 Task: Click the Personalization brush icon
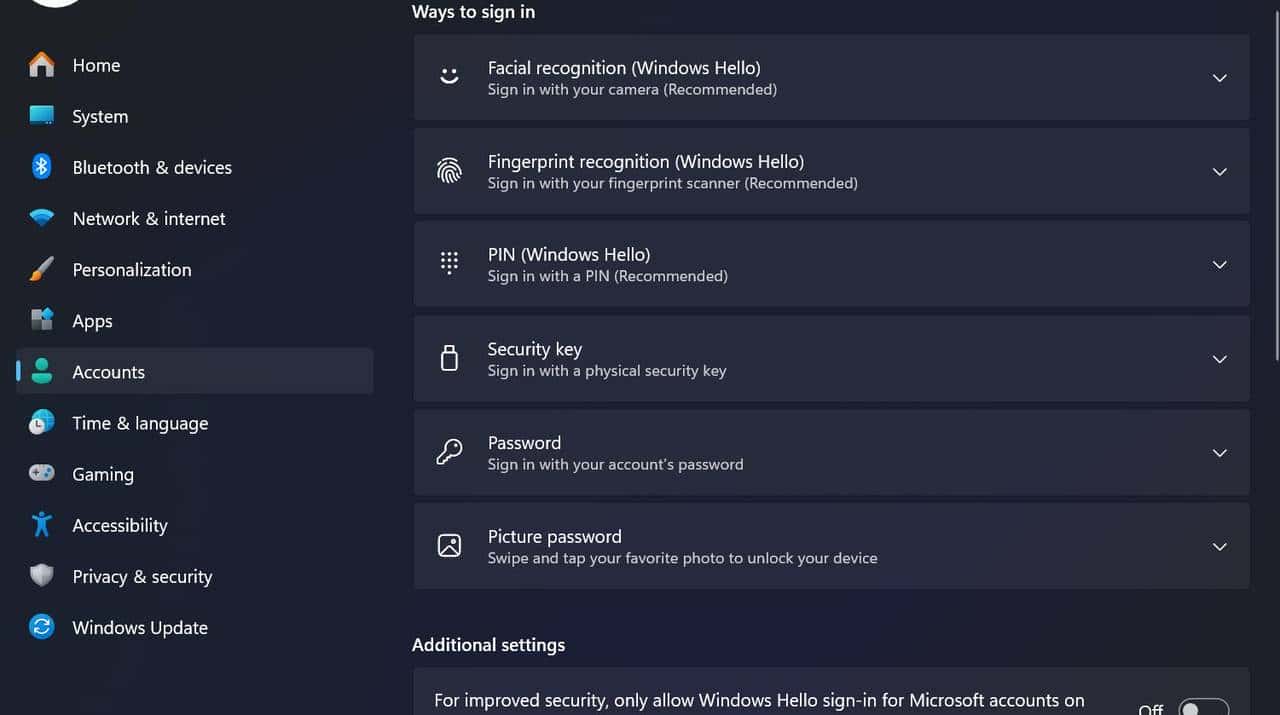[x=41, y=269]
